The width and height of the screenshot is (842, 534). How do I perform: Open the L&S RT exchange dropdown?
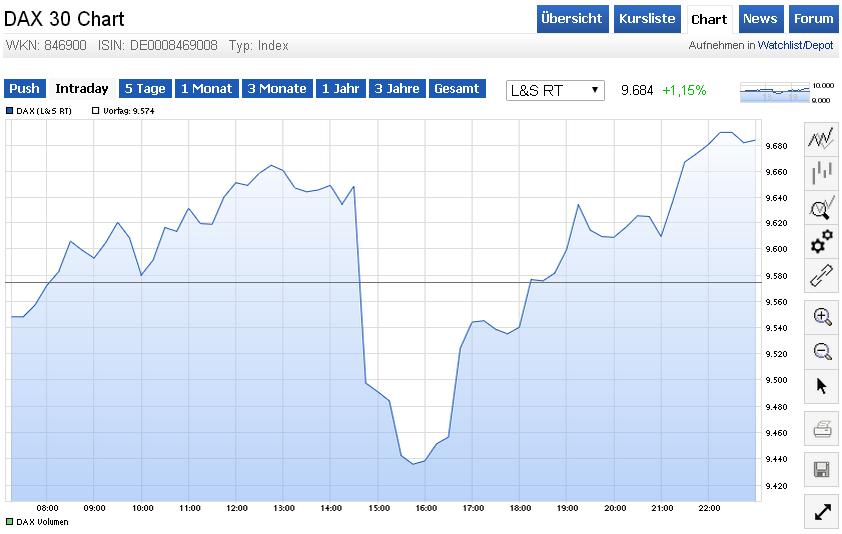coord(556,90)
